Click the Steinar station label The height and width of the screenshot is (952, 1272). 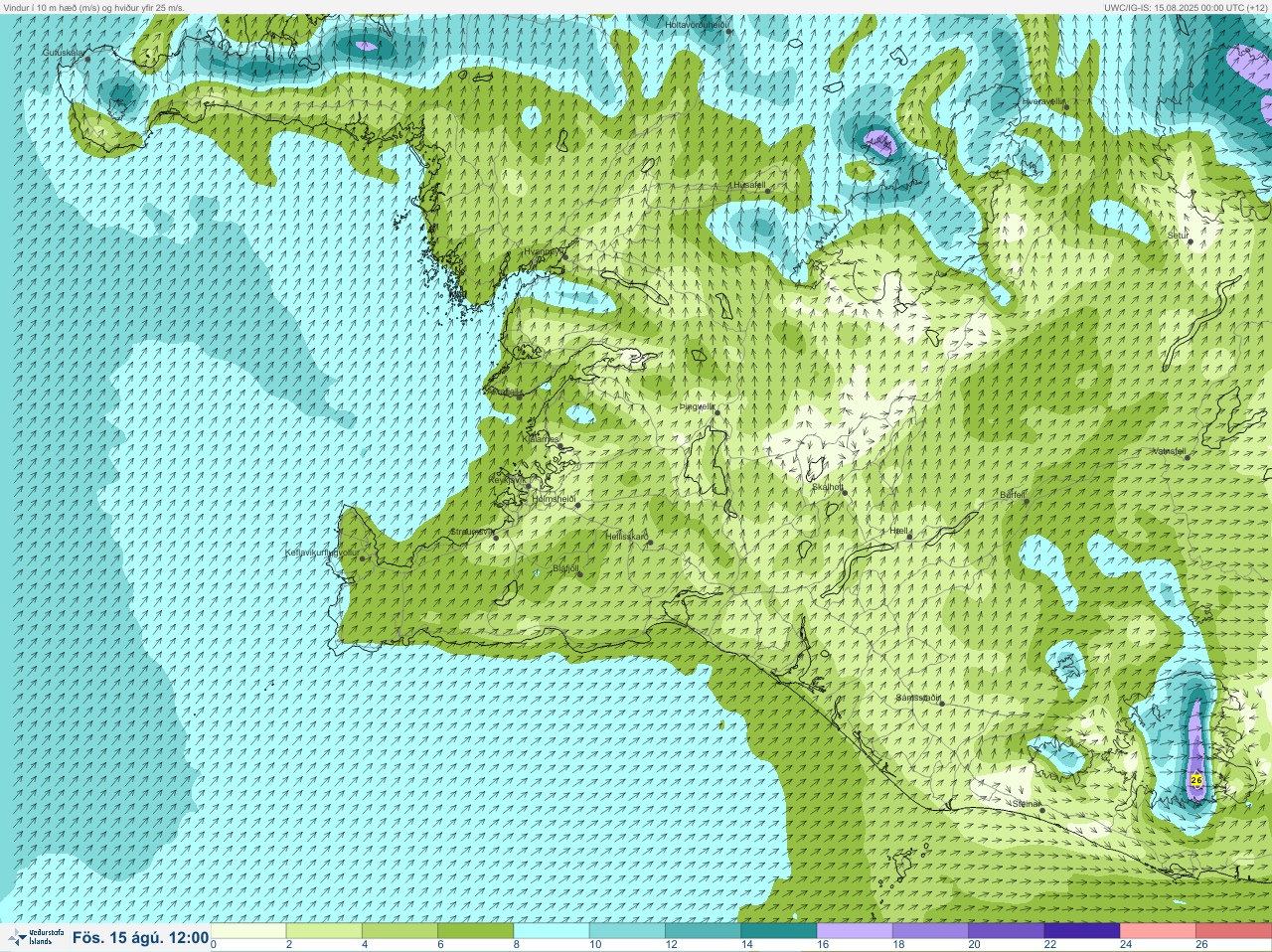[1026, 804]
